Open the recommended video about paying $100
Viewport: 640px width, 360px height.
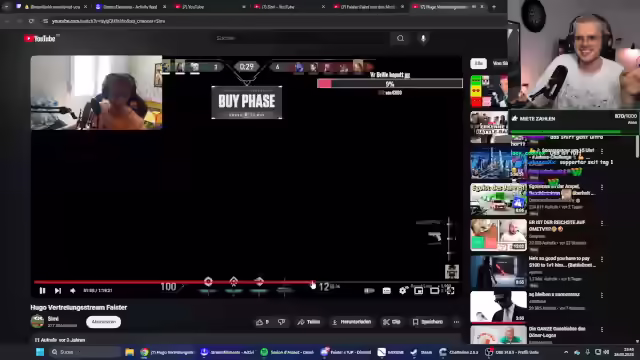point(498,271)
